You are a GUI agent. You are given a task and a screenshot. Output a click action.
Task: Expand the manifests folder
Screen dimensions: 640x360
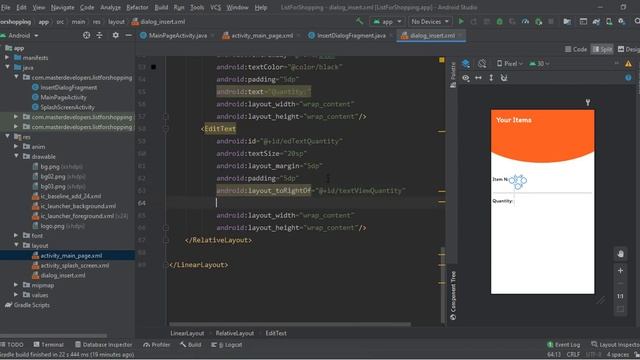pyautogui.click(x=7, y=58)
